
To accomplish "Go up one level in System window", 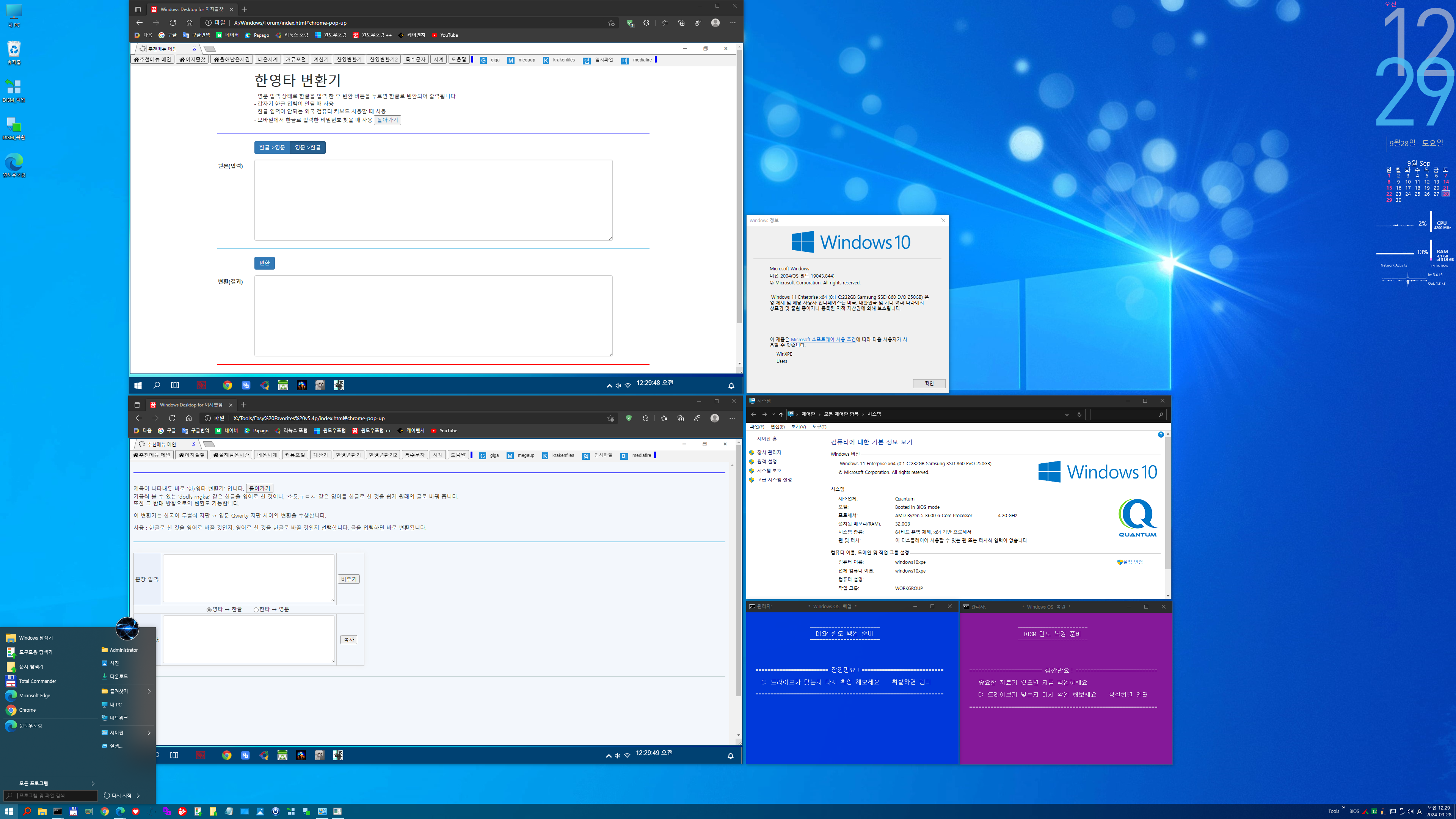I will point(781,414).
